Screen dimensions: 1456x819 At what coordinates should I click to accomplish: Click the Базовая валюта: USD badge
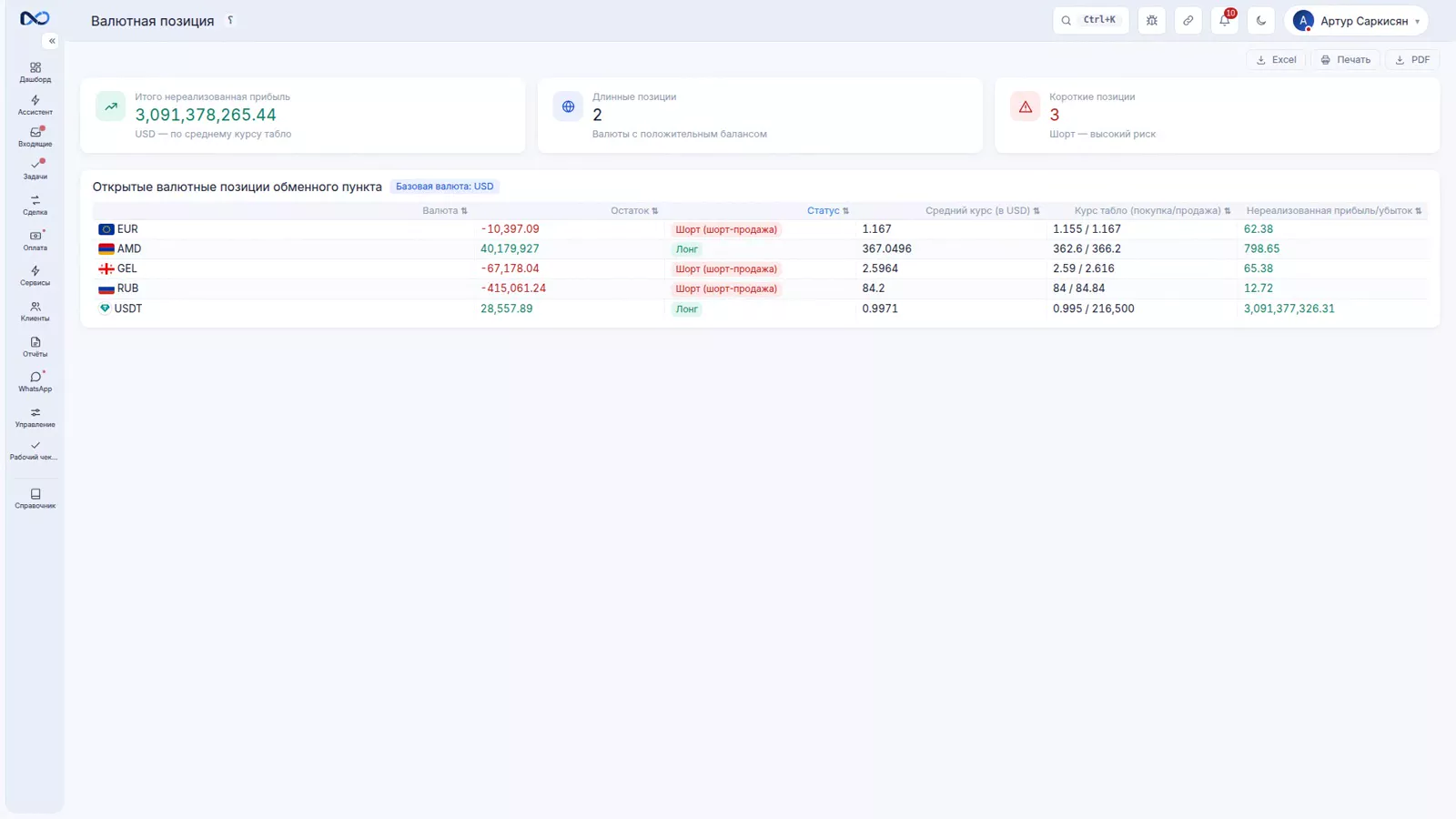tap(445, 187)
